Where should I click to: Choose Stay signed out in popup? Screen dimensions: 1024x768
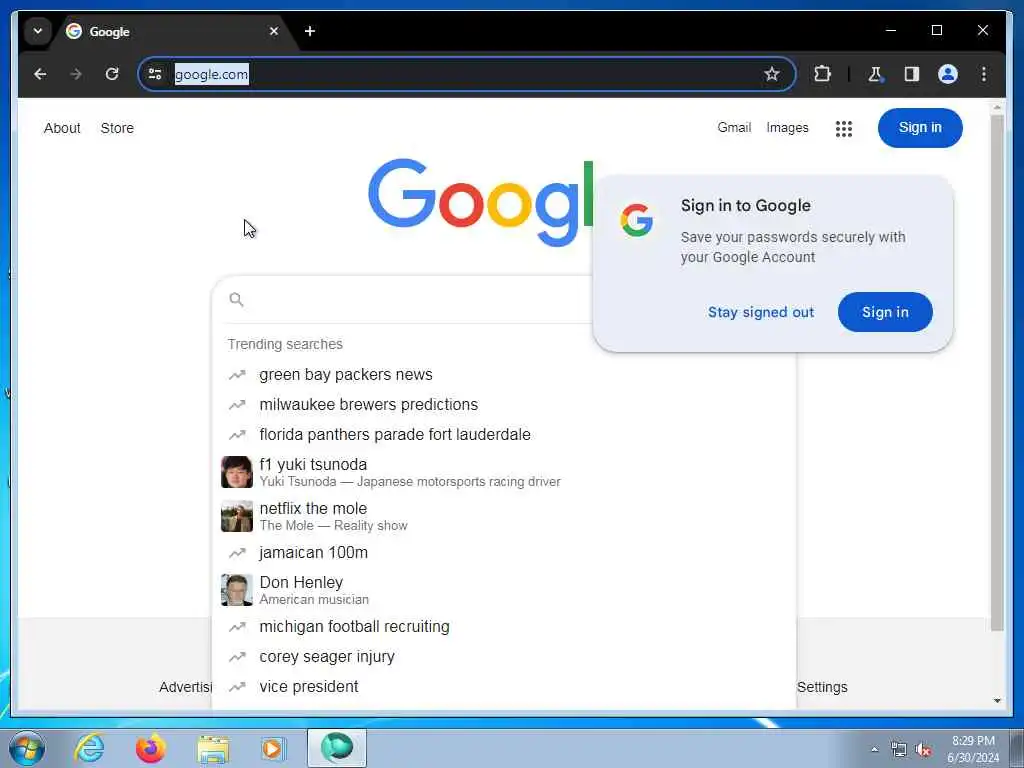click(x=761, y=312)
